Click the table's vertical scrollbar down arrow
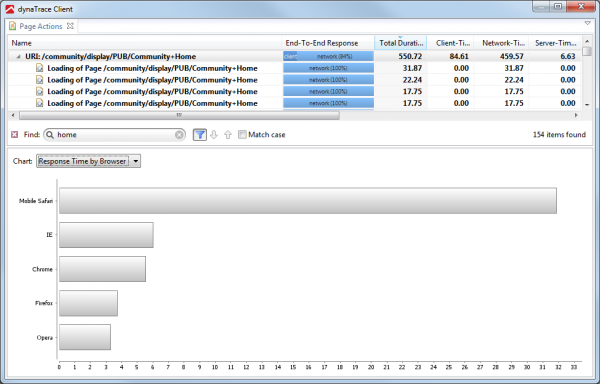600x384 pixels. [x=587, y=105]
